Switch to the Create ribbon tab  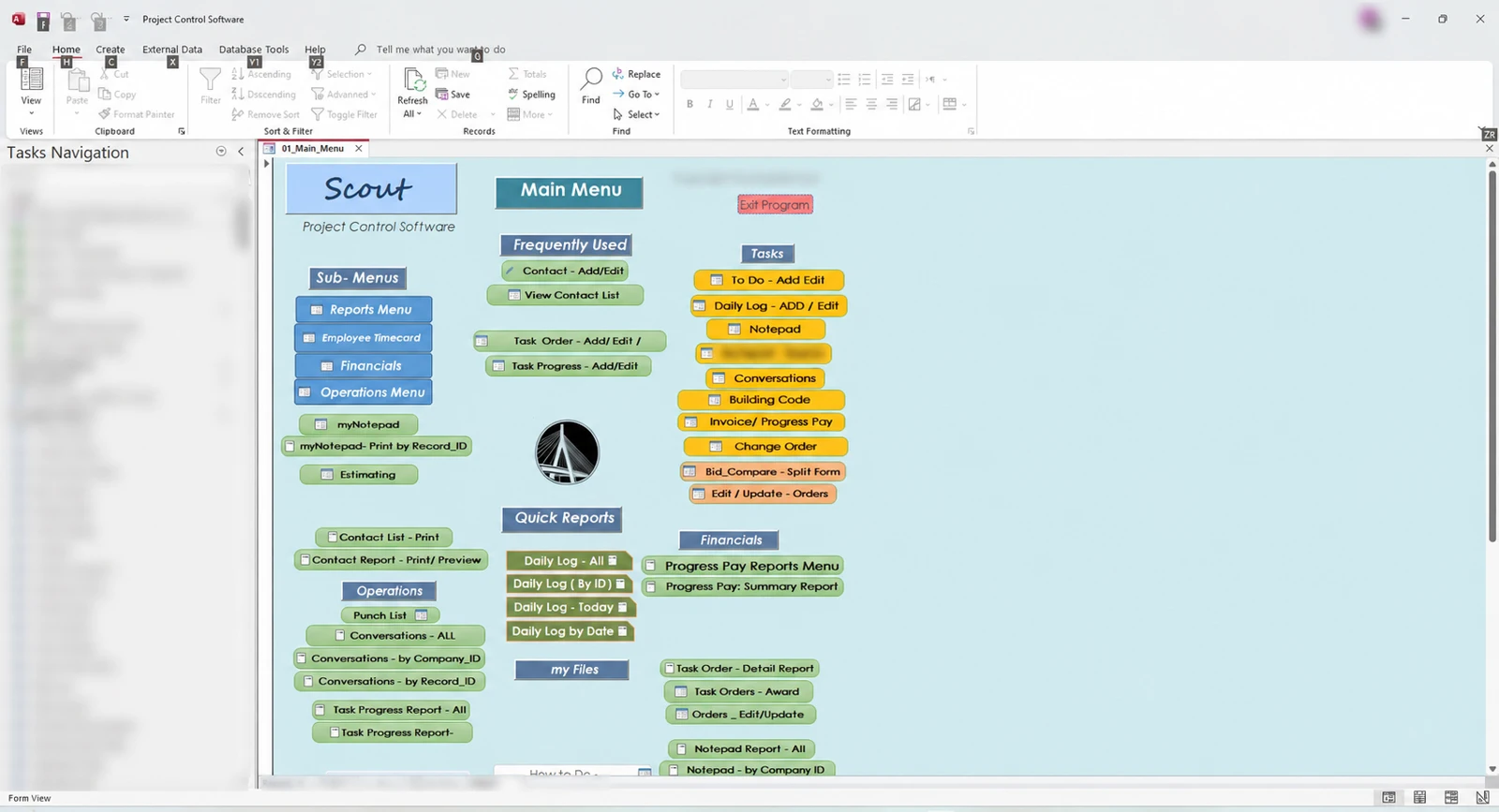tap(110, 50)
